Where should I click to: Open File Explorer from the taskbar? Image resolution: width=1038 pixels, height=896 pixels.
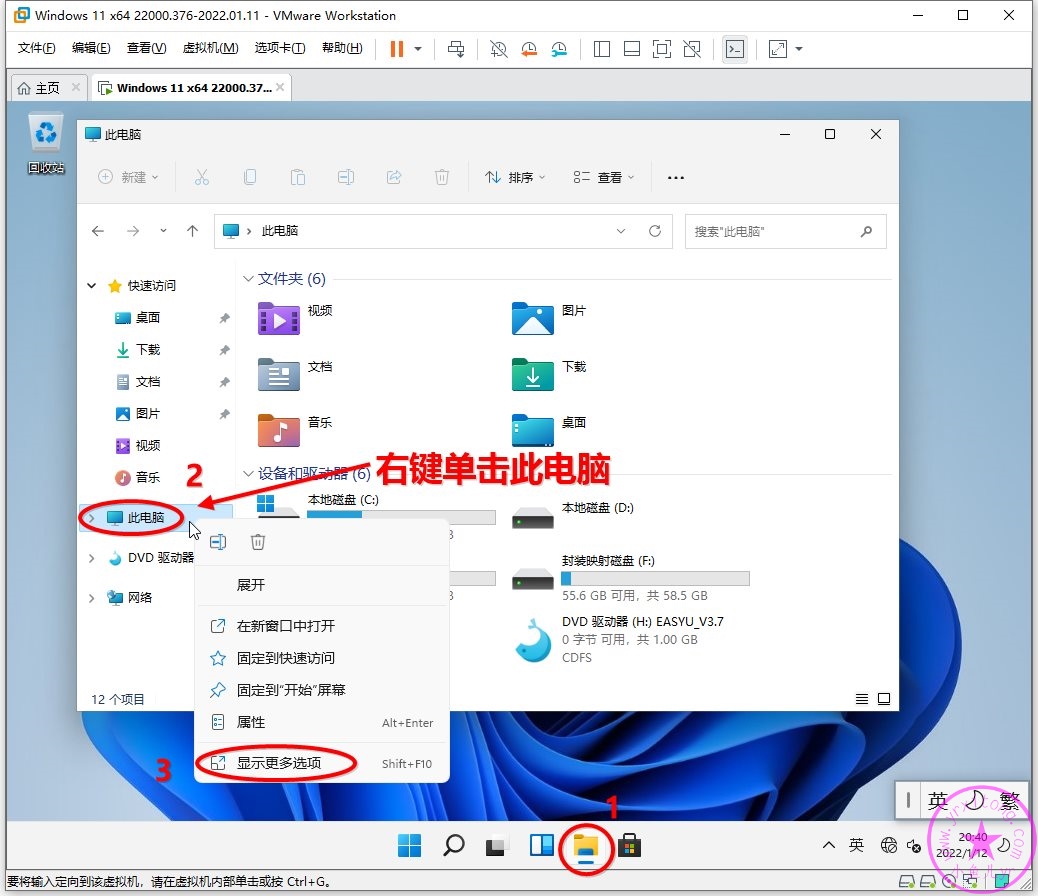[586, 846]
